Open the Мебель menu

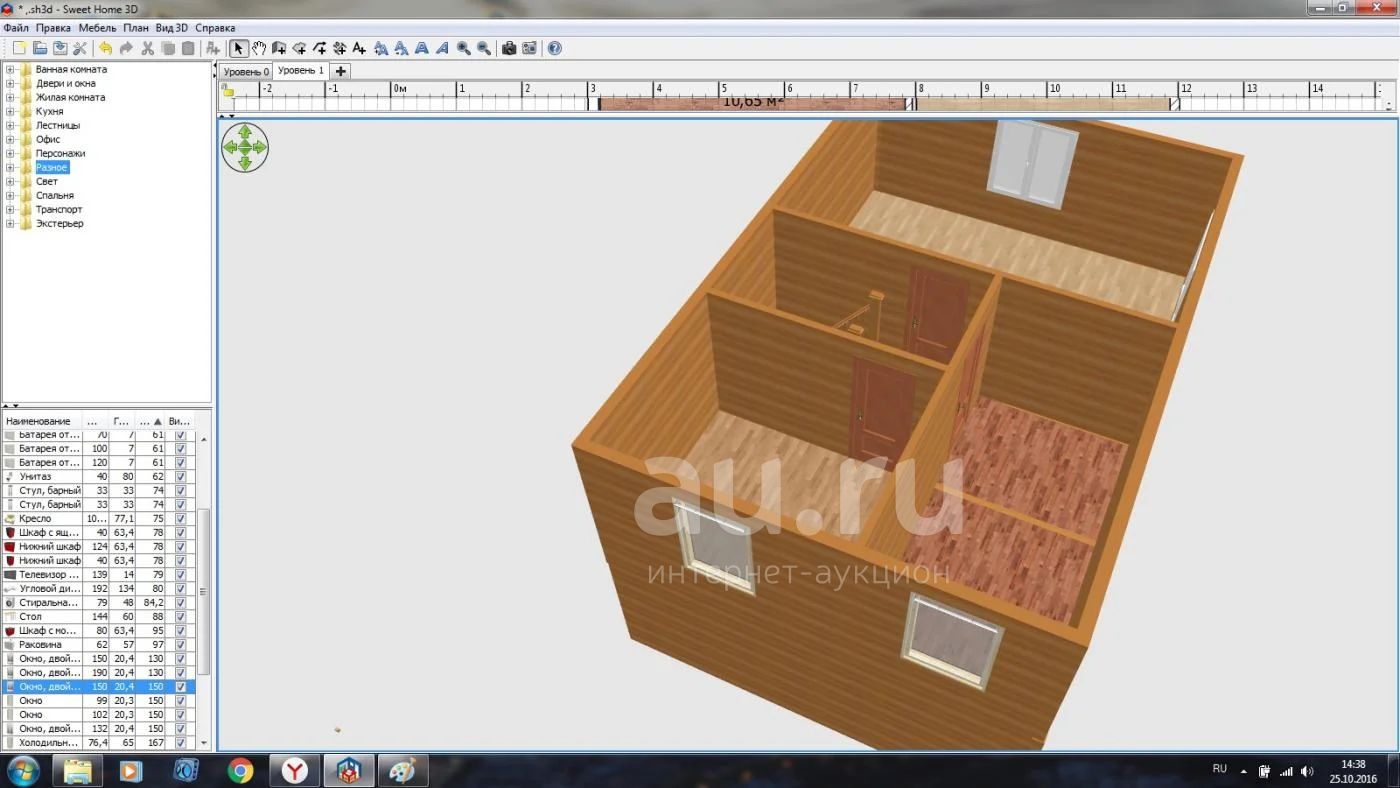click(97, 28)
